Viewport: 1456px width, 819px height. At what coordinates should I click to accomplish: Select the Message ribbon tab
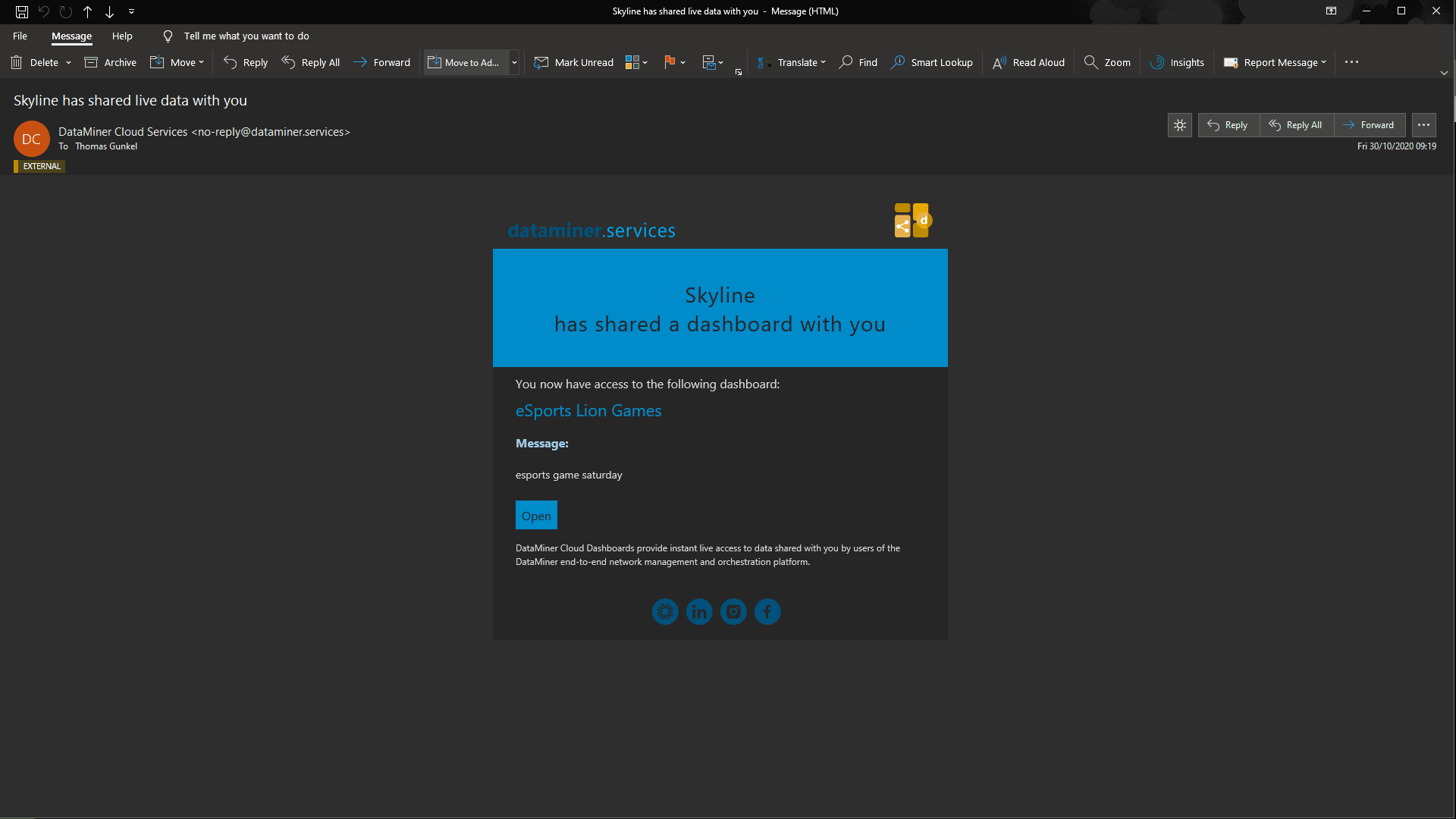[x=71, y=36]
